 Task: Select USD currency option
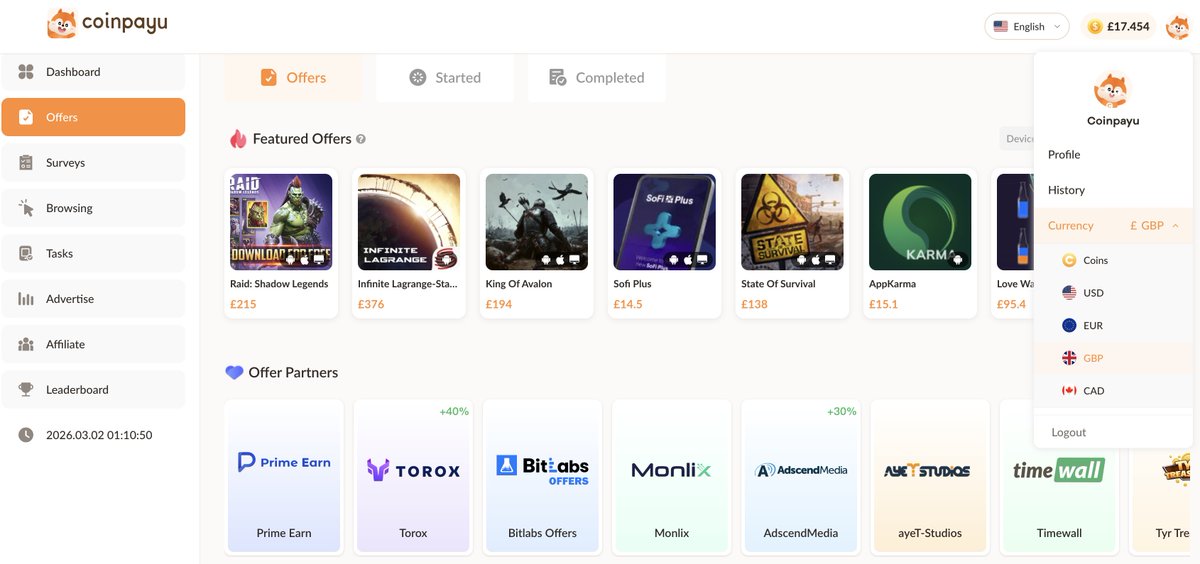click(x=1113, y=293)
